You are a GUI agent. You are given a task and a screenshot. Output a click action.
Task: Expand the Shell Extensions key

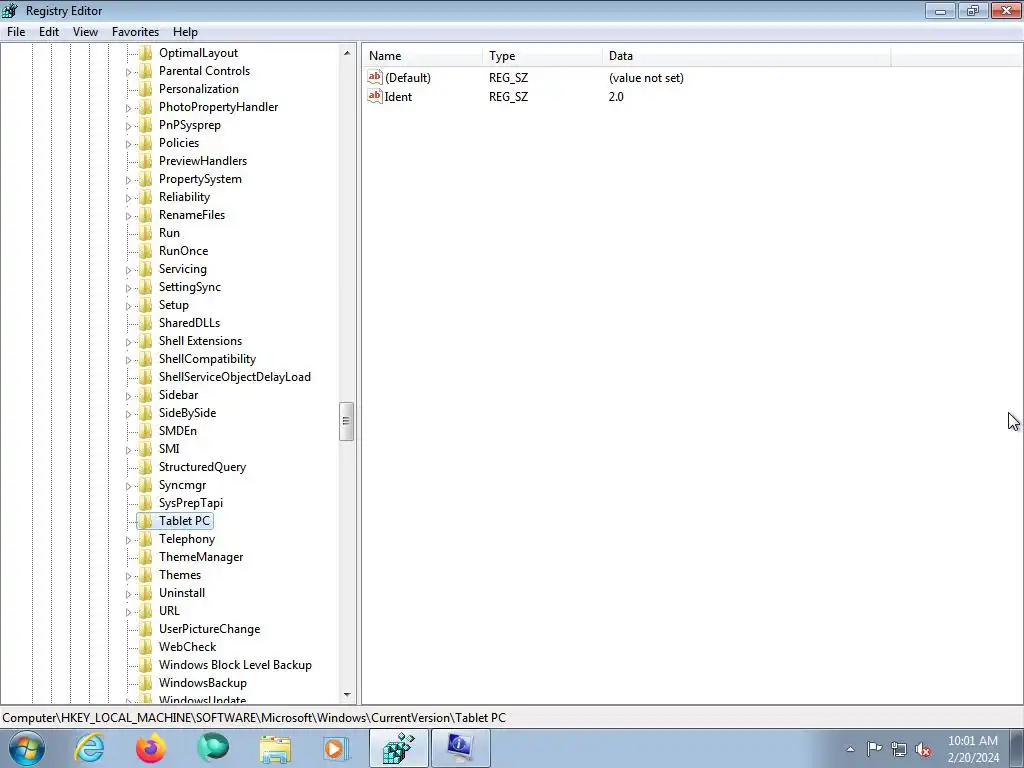pyautogui.click(x=129, y=342)
